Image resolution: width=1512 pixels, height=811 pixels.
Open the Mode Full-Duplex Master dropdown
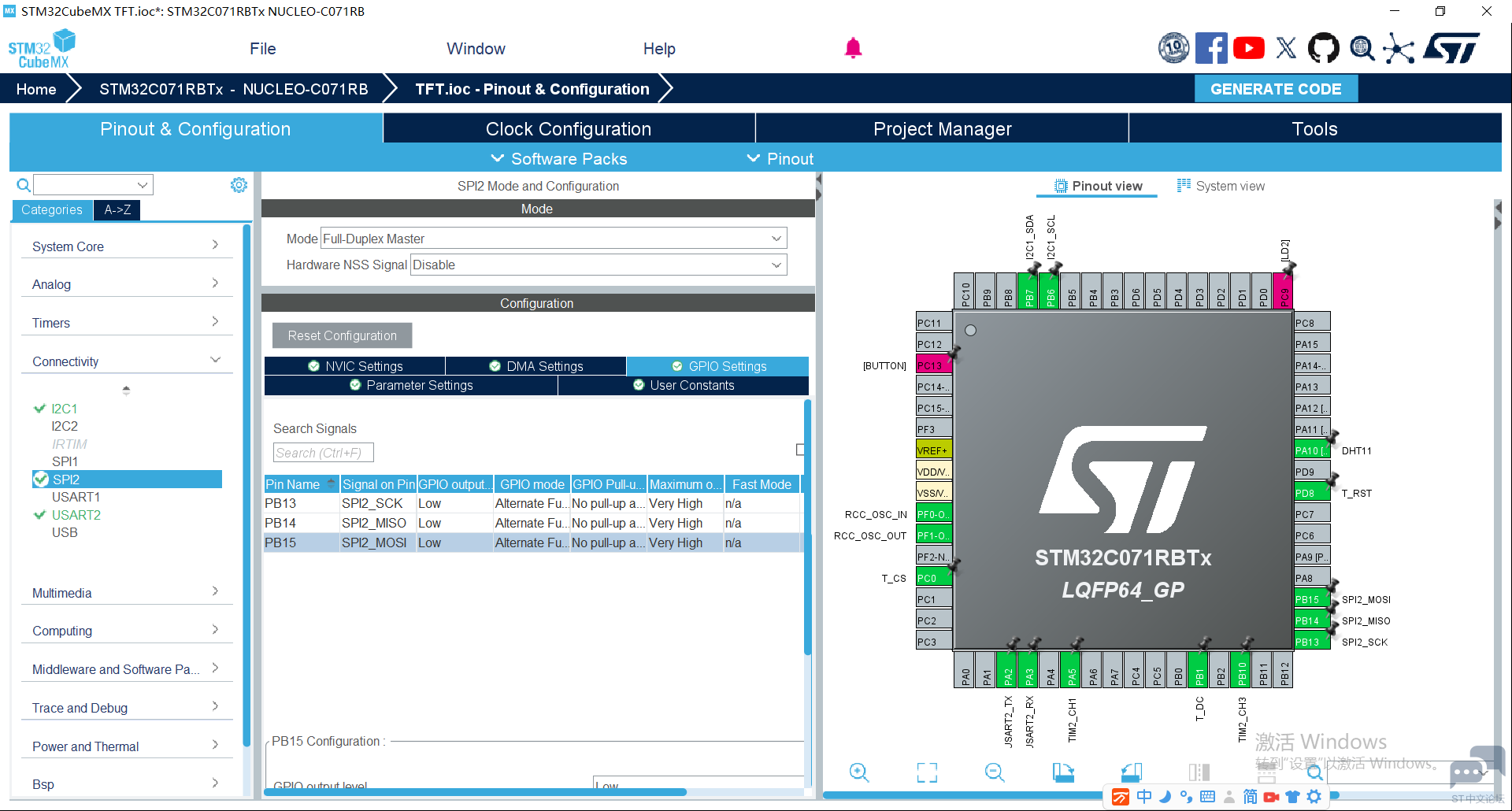point(554,239)
